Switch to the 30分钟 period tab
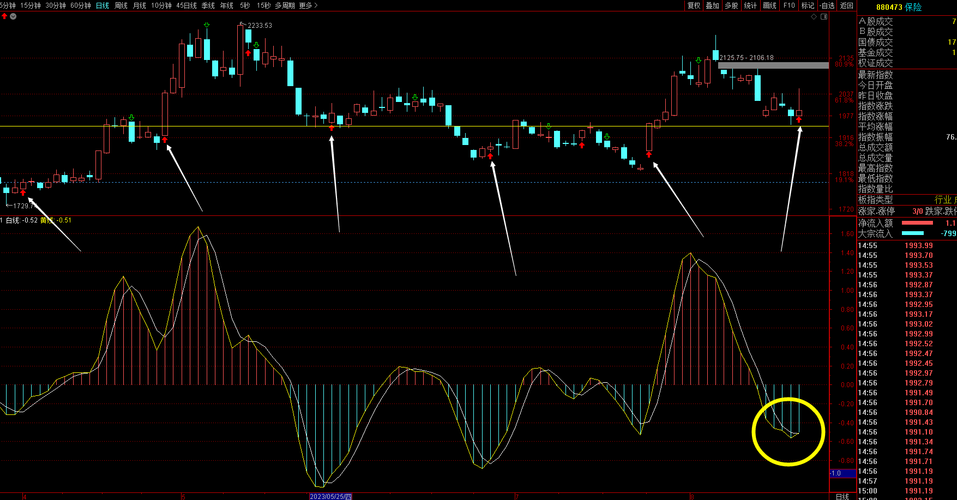 pos(56,5)
